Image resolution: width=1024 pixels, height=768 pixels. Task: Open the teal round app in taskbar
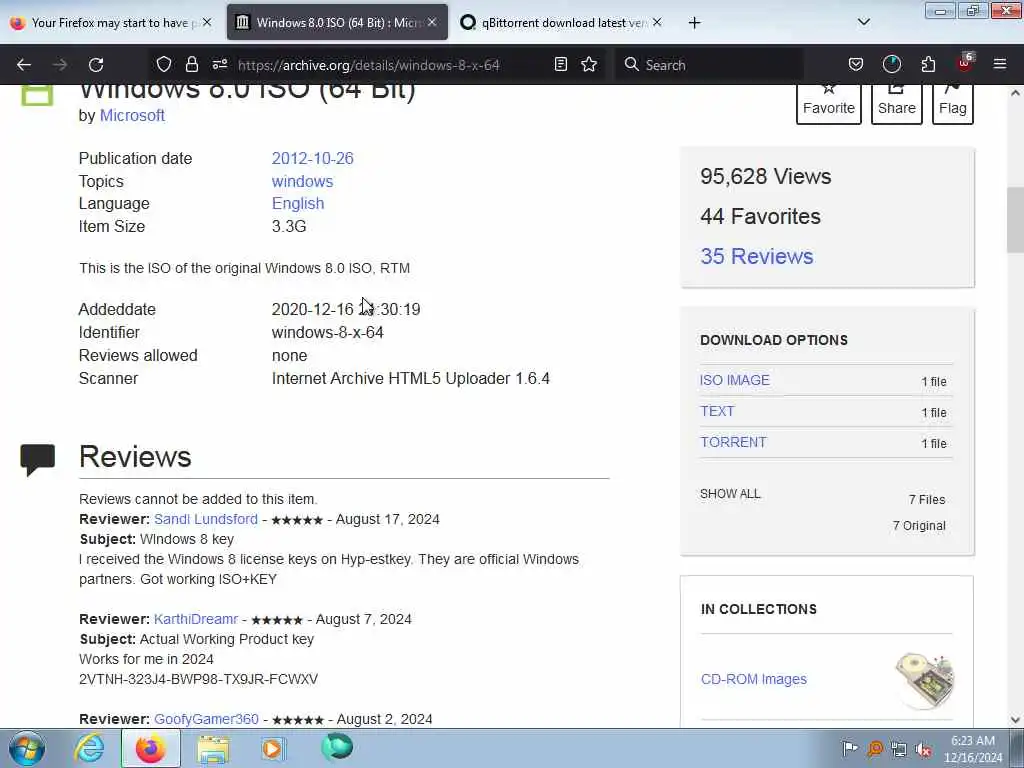(x=337, y=747)
